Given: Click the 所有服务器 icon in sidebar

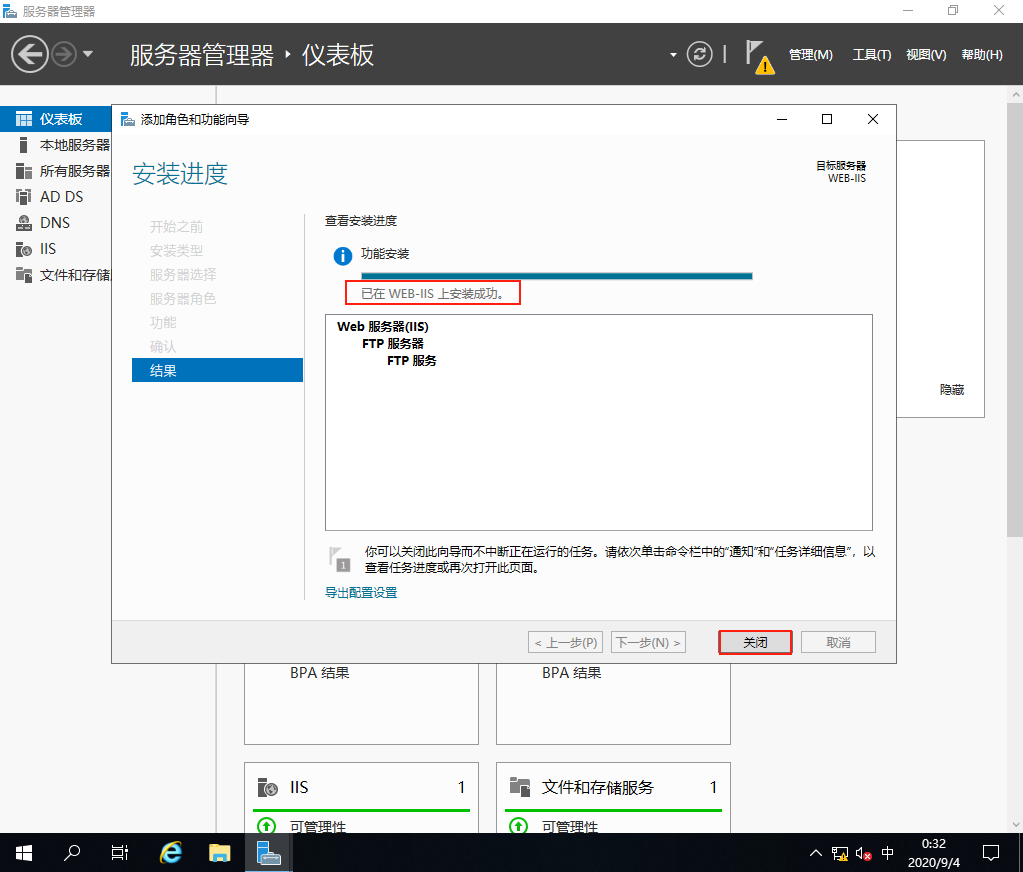Looking at the screenshot, I should [x=24, y=171].
